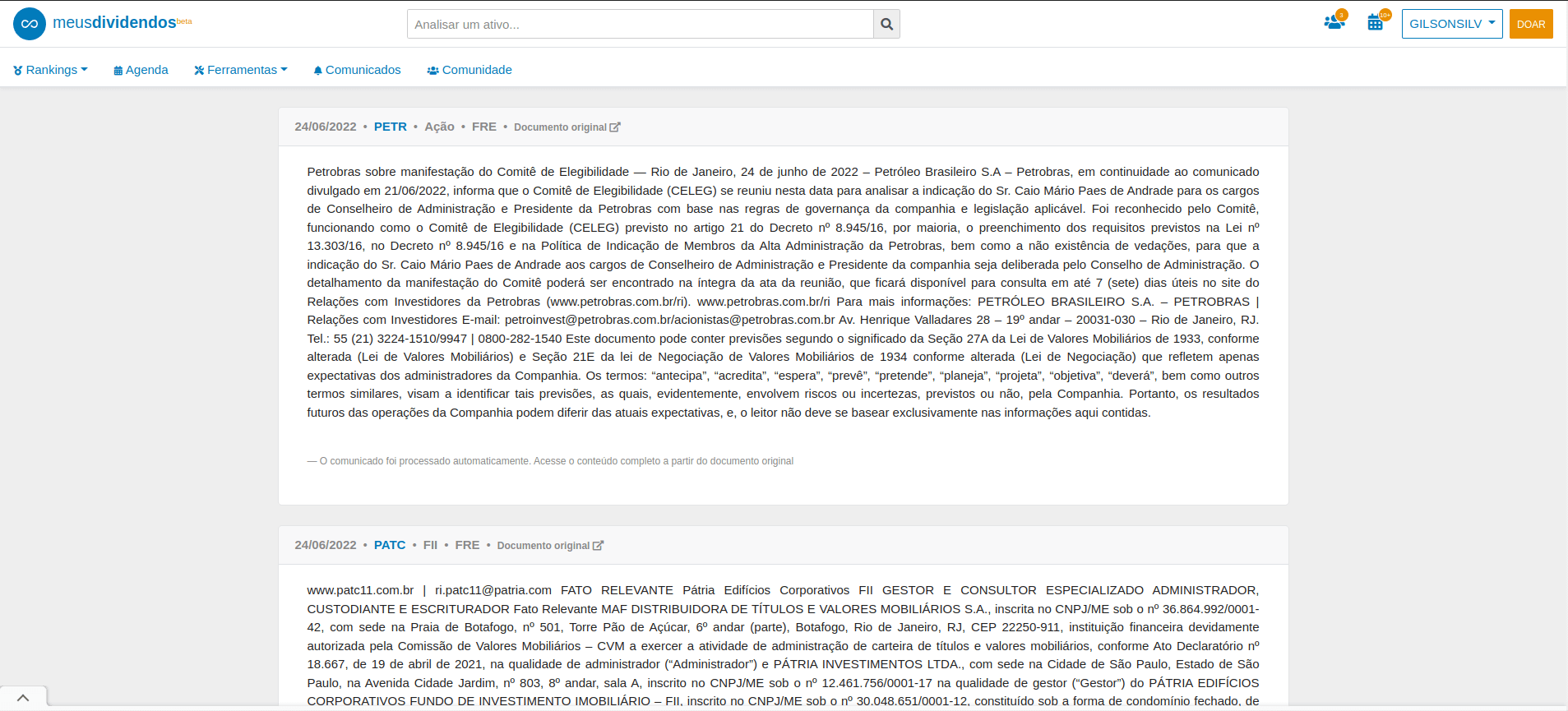This screenshot has width=1568, height=711.
Task: Open 'Documento original' link for PATC
Action: [x=543, y=546]
